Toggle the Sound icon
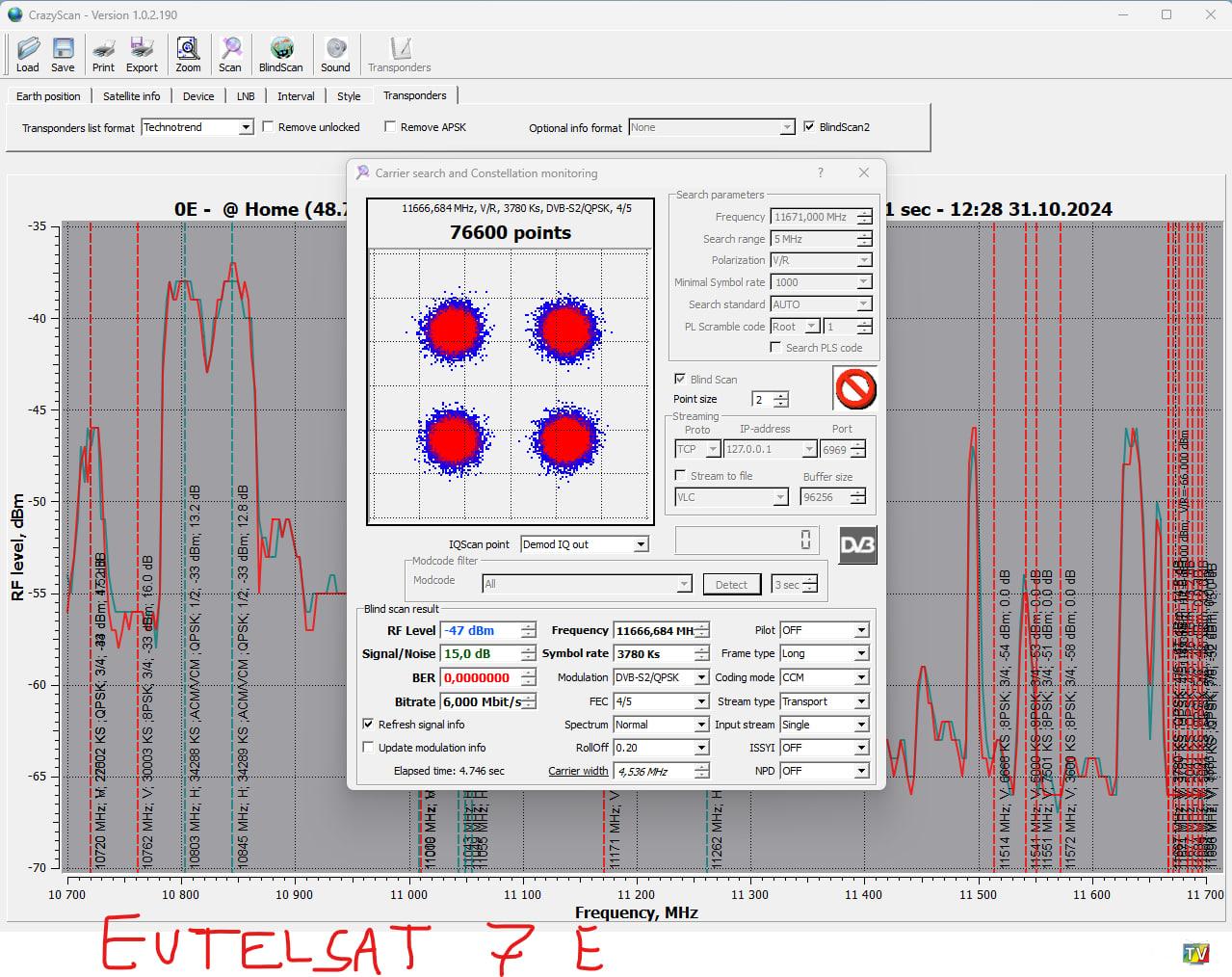 coord(335,54)
